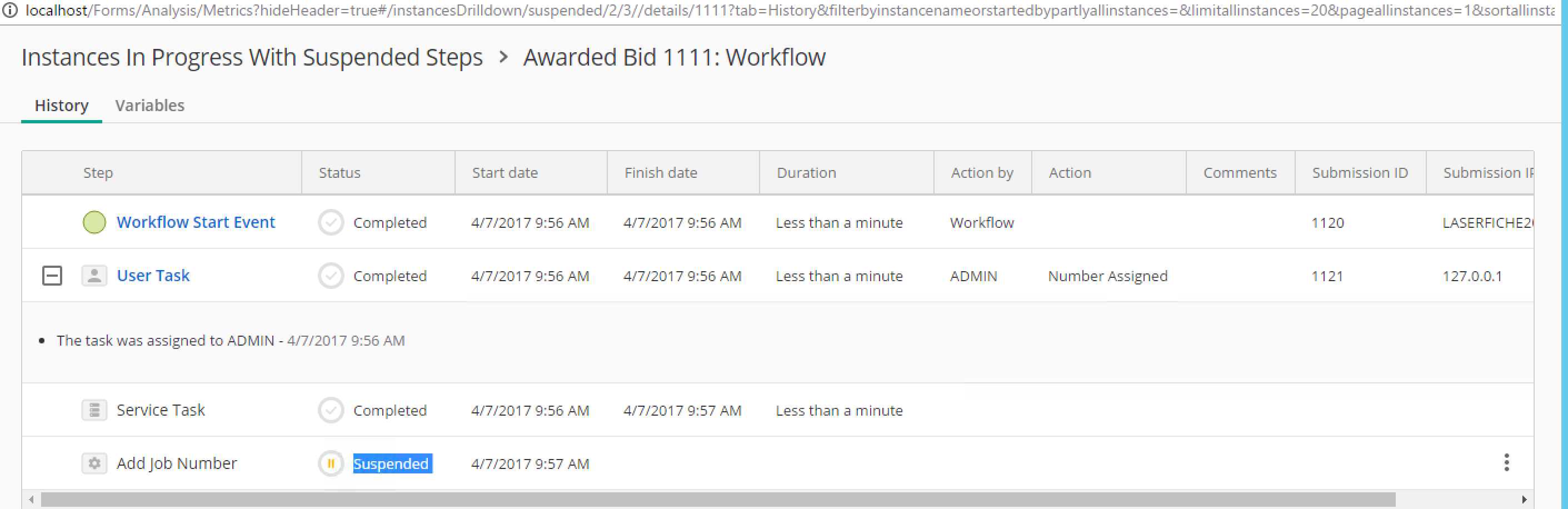
Task: Click the green Workflow Start Event icon
Action: (94, 222)
